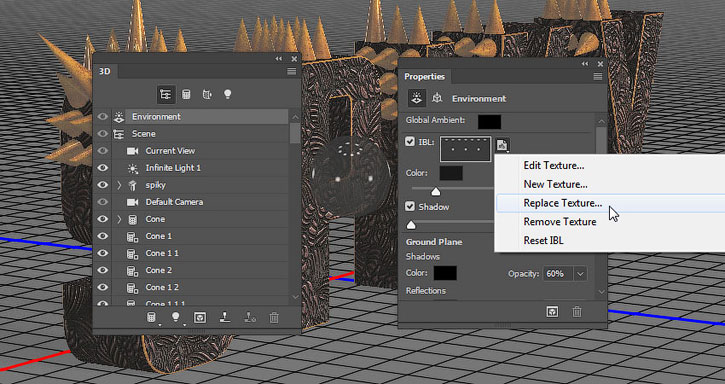Choose Reset IBL from menu
Screen dimensions: 725x384
[x=543, y=241]
